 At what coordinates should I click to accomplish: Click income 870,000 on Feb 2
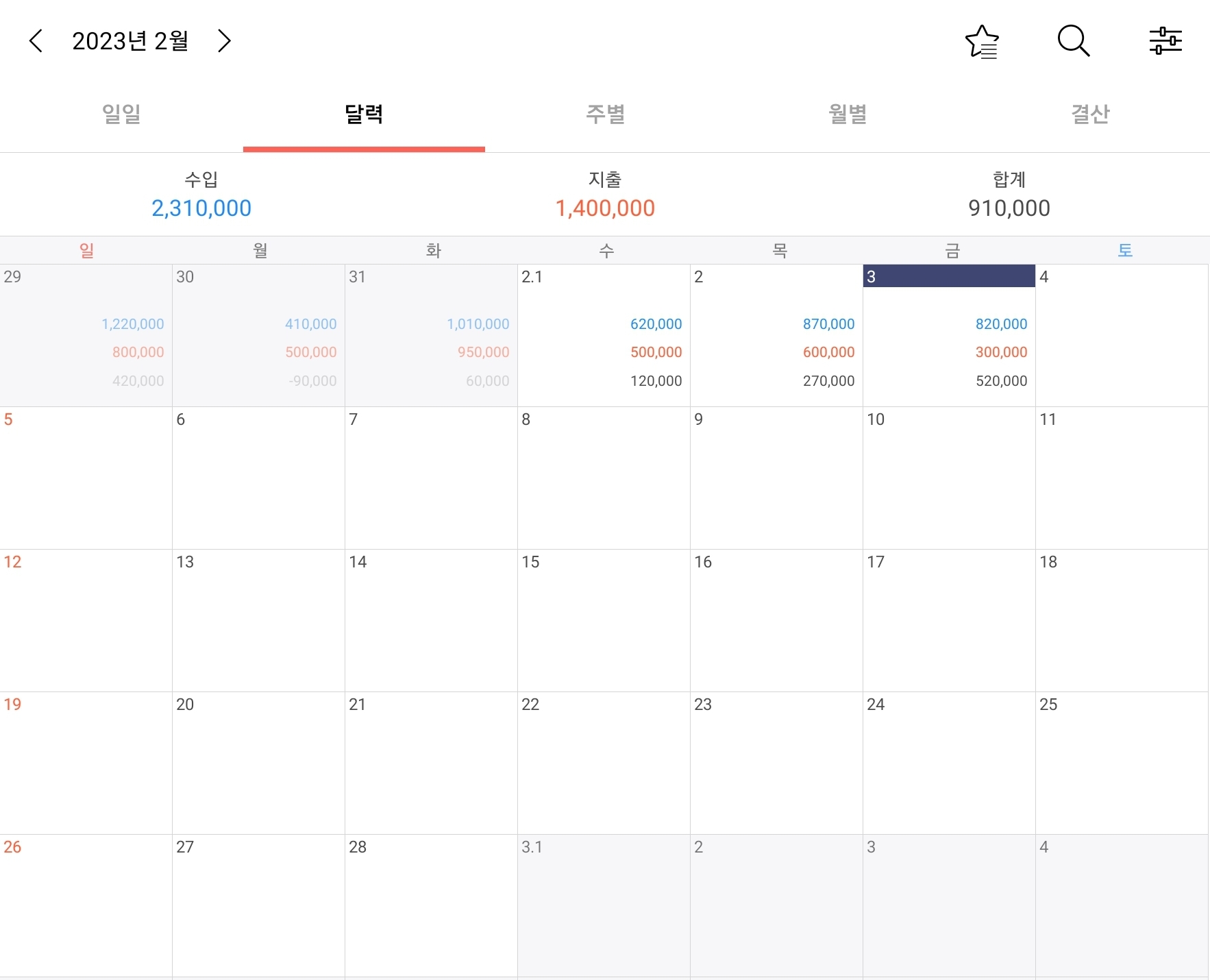(x=828, y=324)
